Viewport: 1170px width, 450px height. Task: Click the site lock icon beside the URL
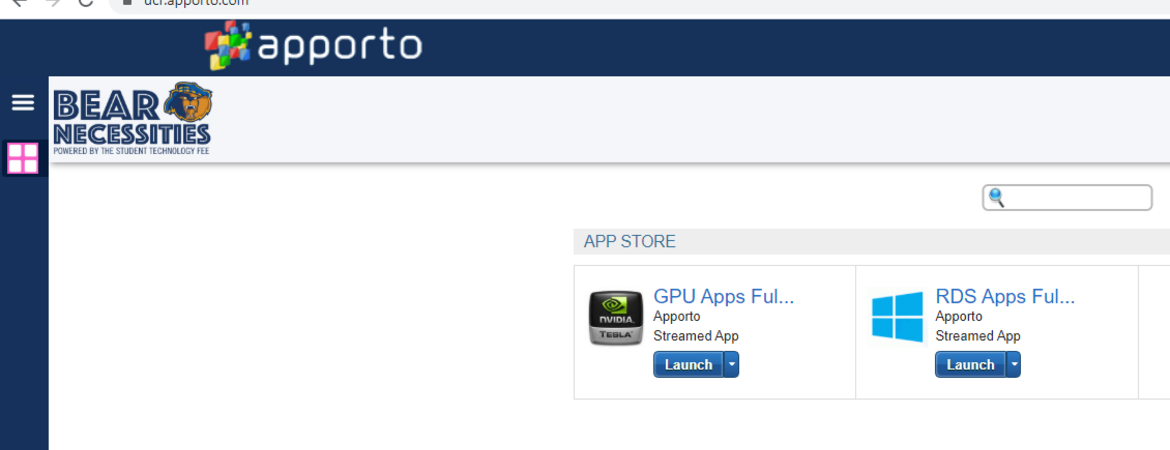(127, 3)
